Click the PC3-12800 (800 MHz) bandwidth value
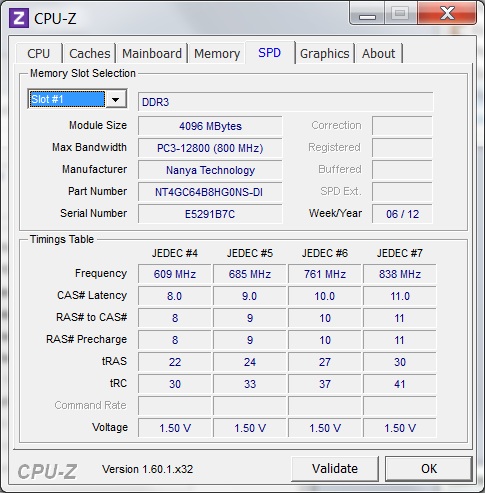 coord(210,148)
